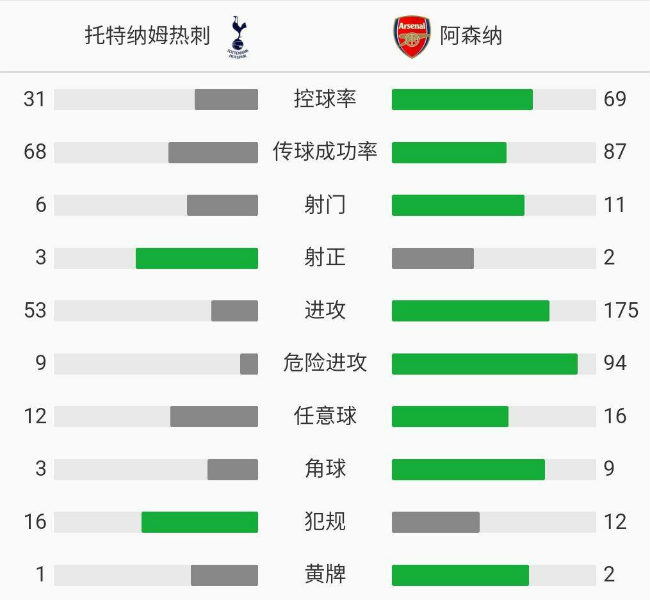This screenshot has height=600, width=650.
Task: Click Arsenal's green 危险进攻 bar
Action: pos(484,364)
